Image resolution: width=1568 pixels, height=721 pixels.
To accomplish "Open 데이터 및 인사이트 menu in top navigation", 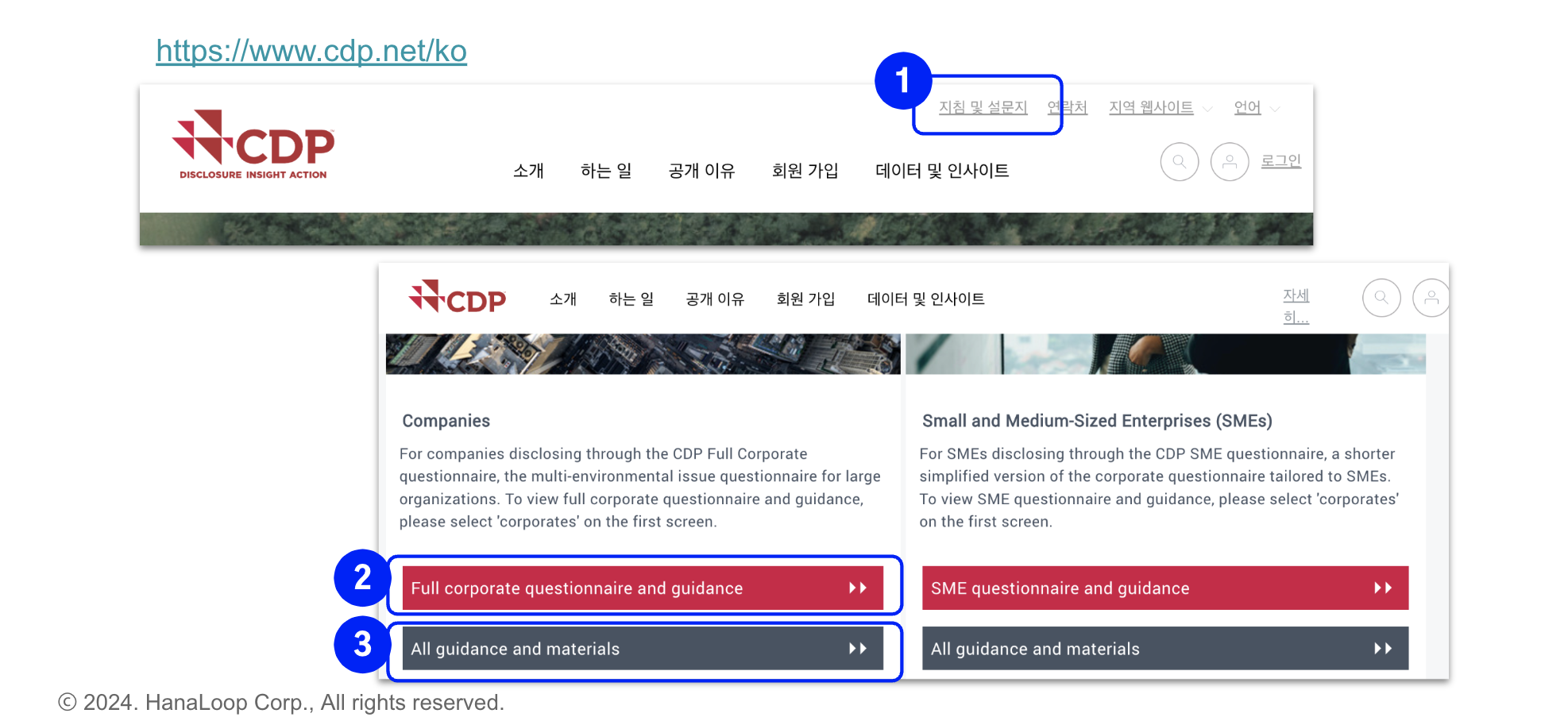I will (942, 171).
